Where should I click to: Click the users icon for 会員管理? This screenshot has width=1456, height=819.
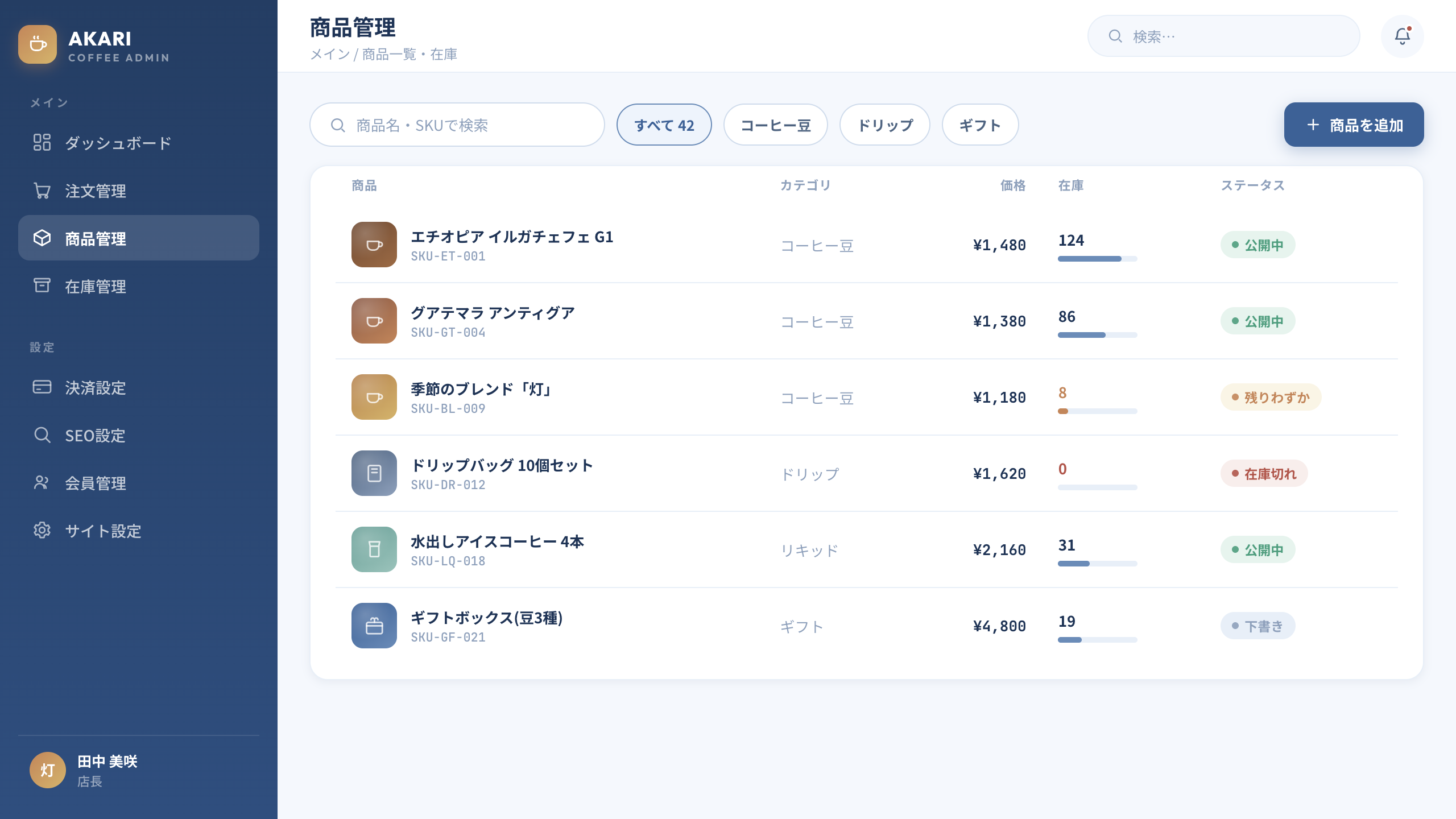42,482
